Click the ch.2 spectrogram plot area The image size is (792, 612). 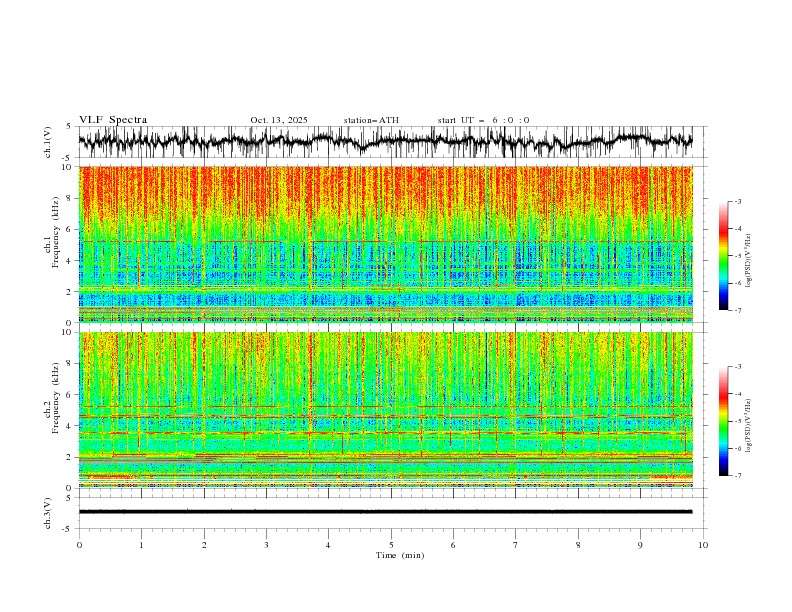[385, 410]
